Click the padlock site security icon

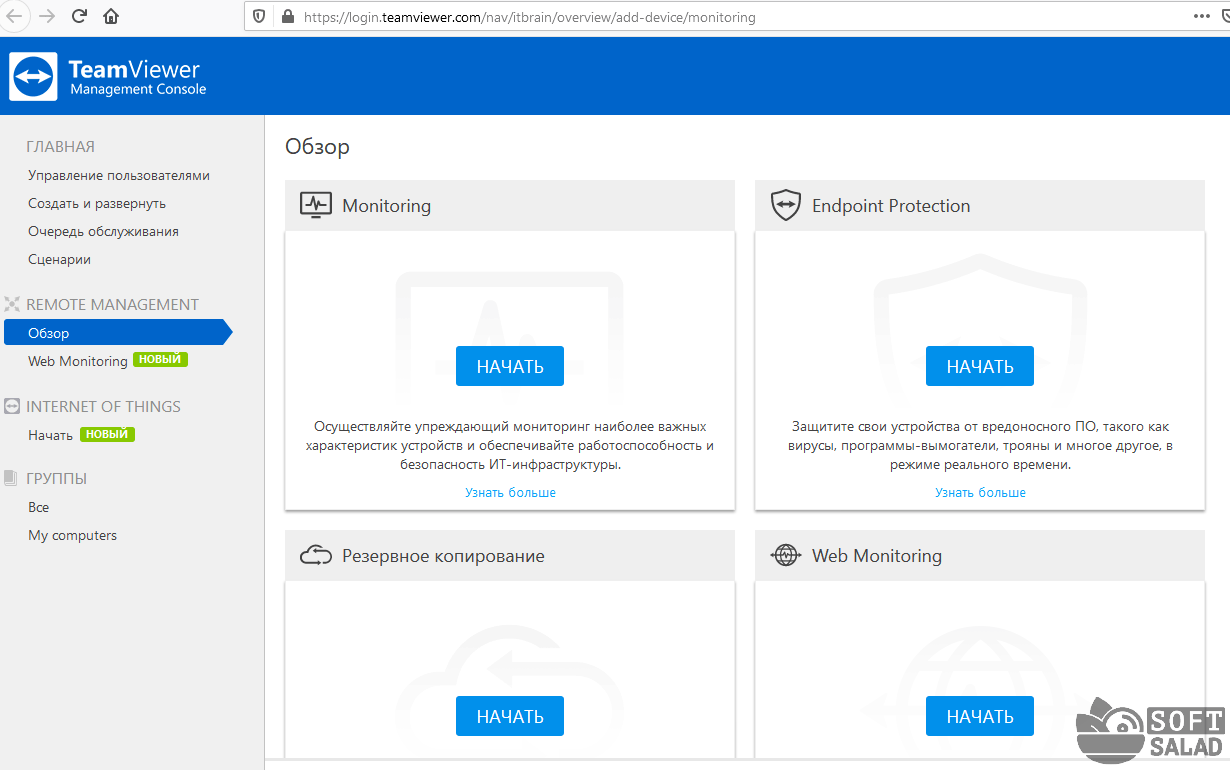(289, 17)
